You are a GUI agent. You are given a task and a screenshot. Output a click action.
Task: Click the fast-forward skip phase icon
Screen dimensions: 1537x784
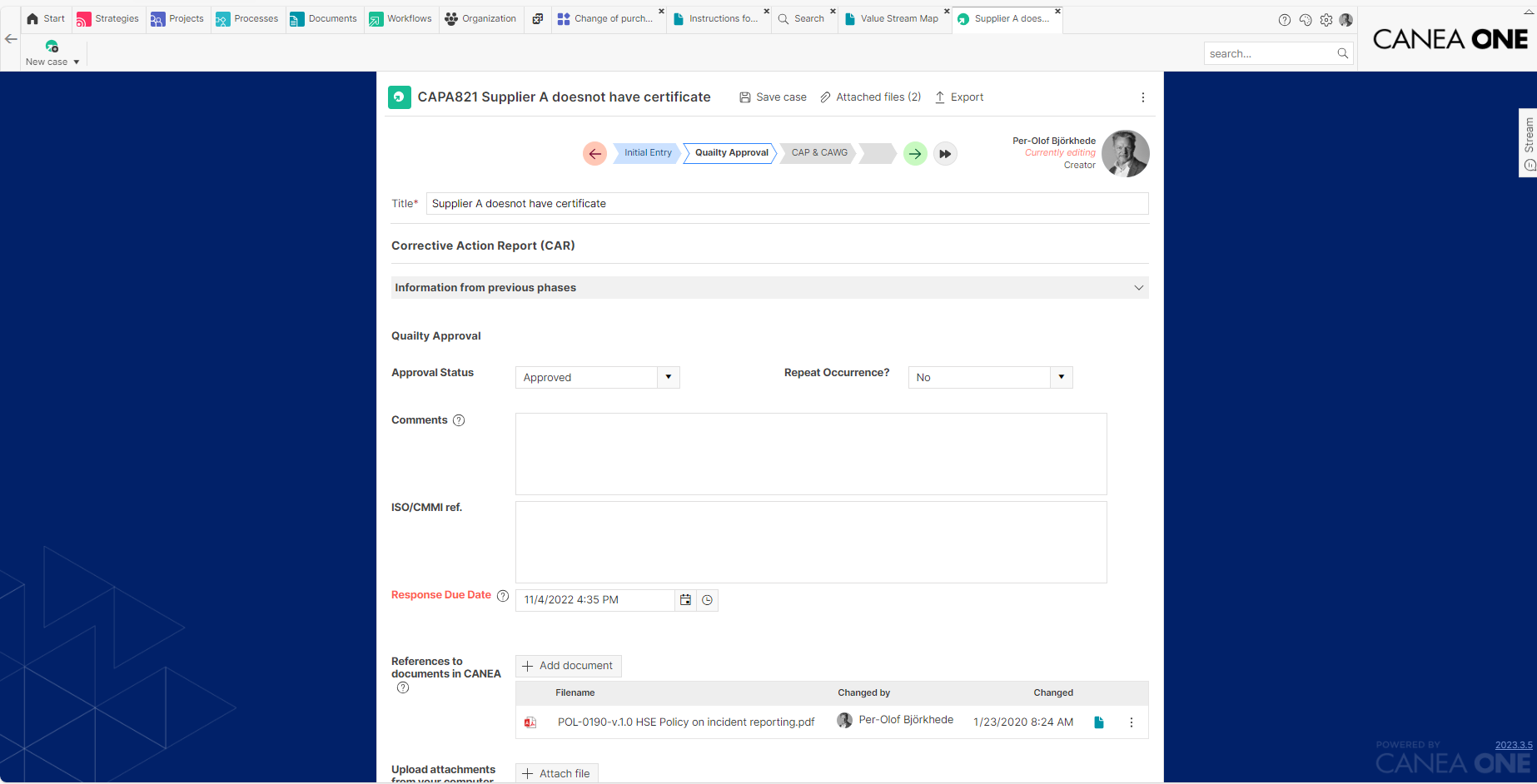pos(945,154)
